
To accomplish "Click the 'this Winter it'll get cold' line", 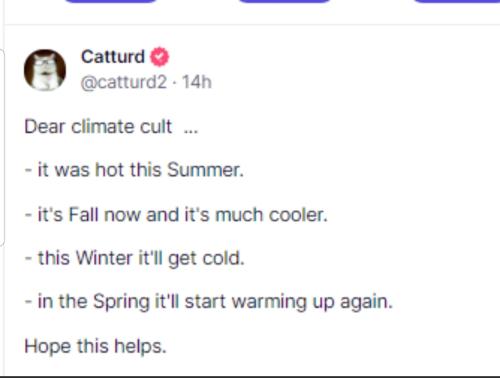I will (135, 258).
